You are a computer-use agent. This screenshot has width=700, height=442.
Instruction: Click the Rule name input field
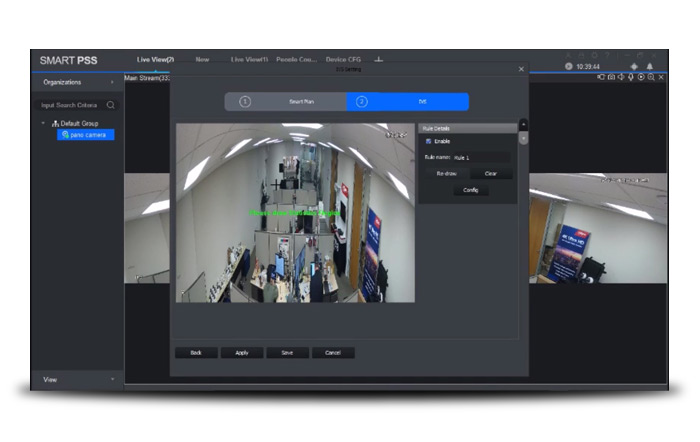(480, 157)
